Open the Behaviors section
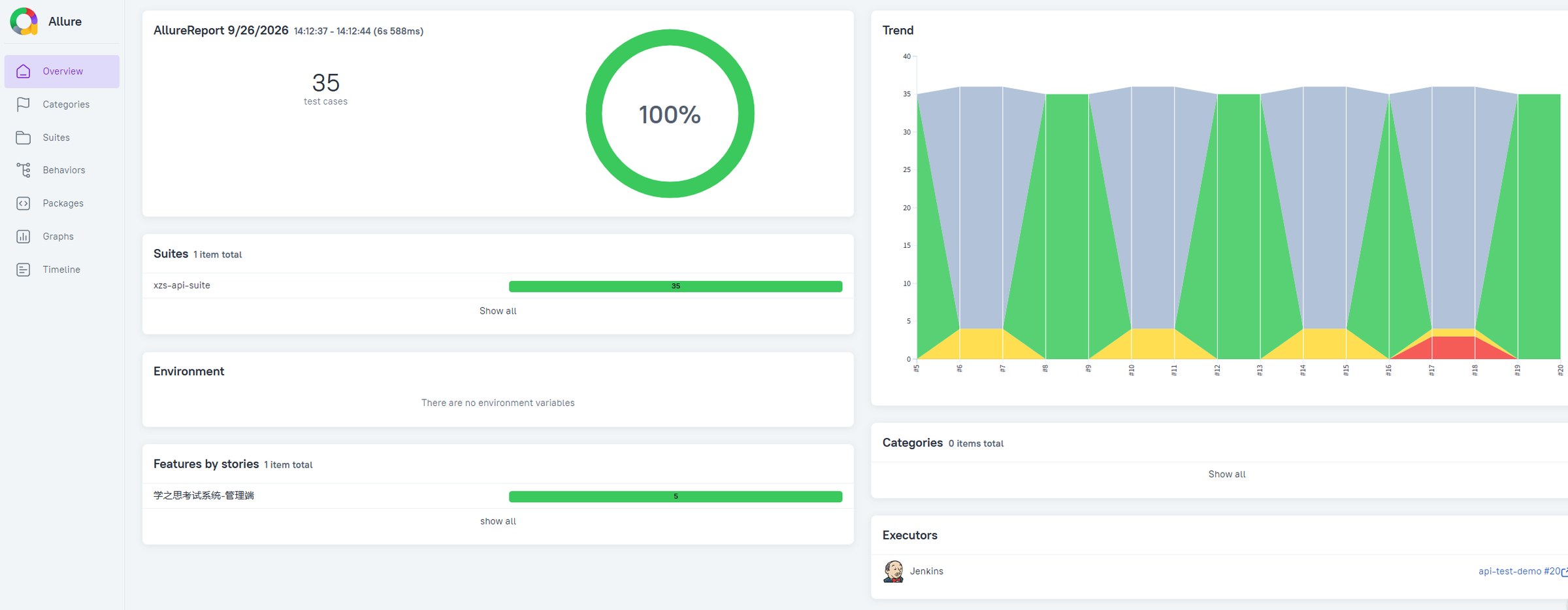The height and width of the screenshot is (610, 1568). (62, 170)
